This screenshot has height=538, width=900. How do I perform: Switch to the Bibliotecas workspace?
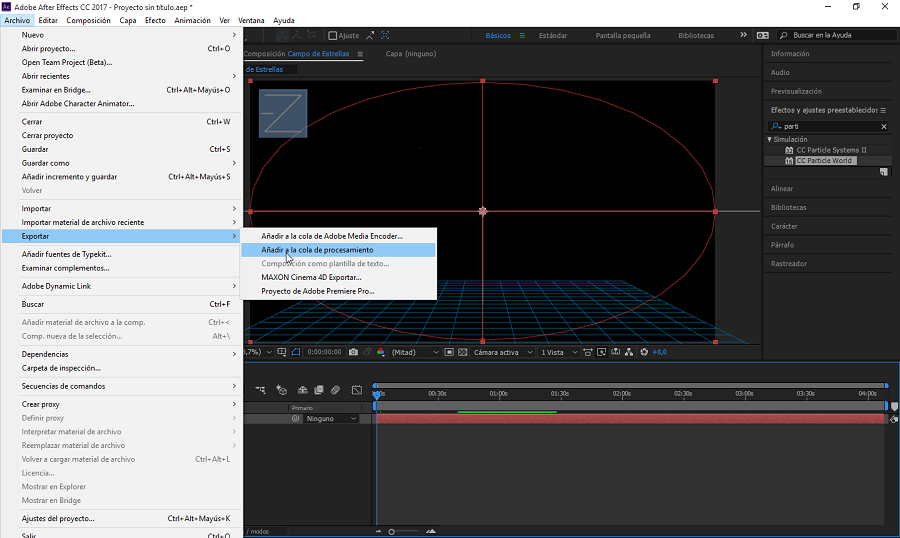click(696, 36)
